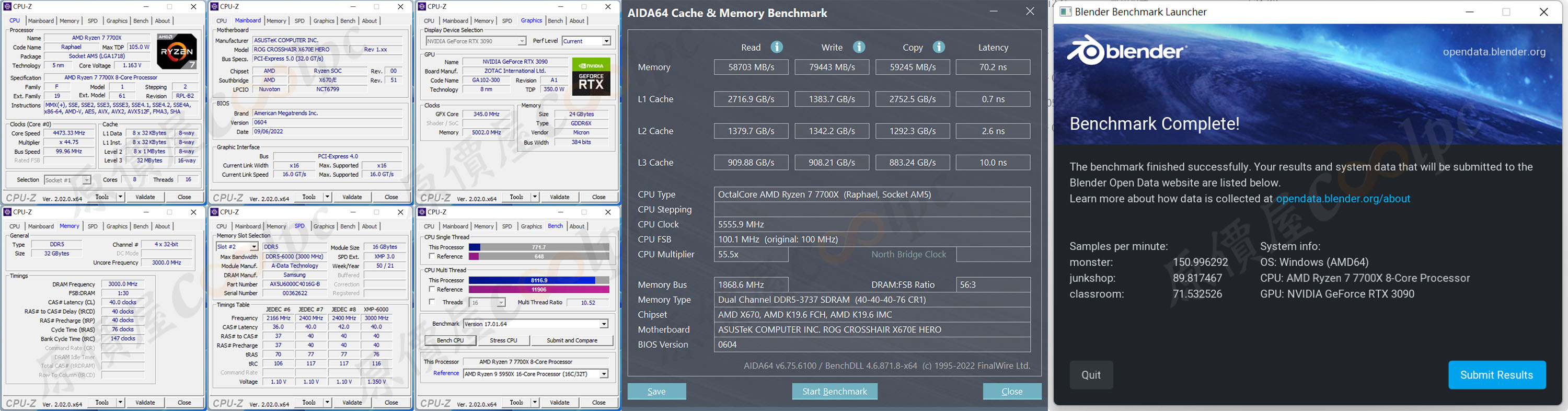The image size is (1568, 411).
Task: Click the info icon next to Copy
Action: [939, 47]
